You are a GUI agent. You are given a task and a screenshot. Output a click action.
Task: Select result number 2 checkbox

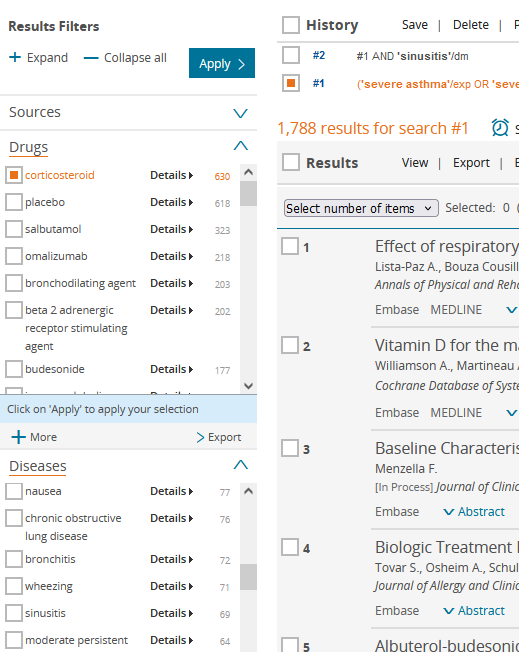tap(290, 345)
